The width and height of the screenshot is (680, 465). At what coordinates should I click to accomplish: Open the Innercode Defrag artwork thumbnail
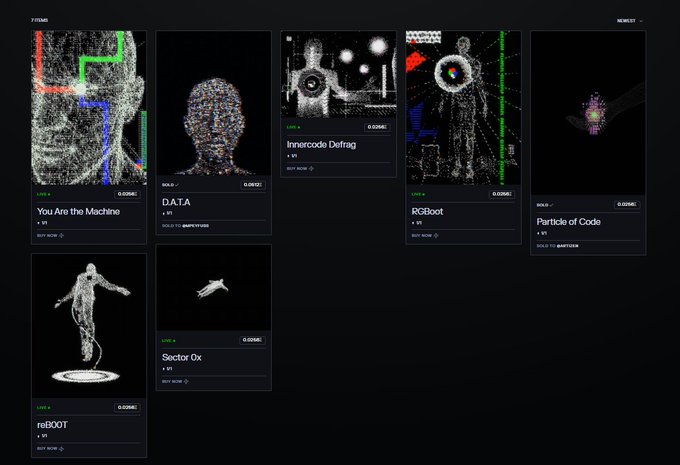coord(338,74)
